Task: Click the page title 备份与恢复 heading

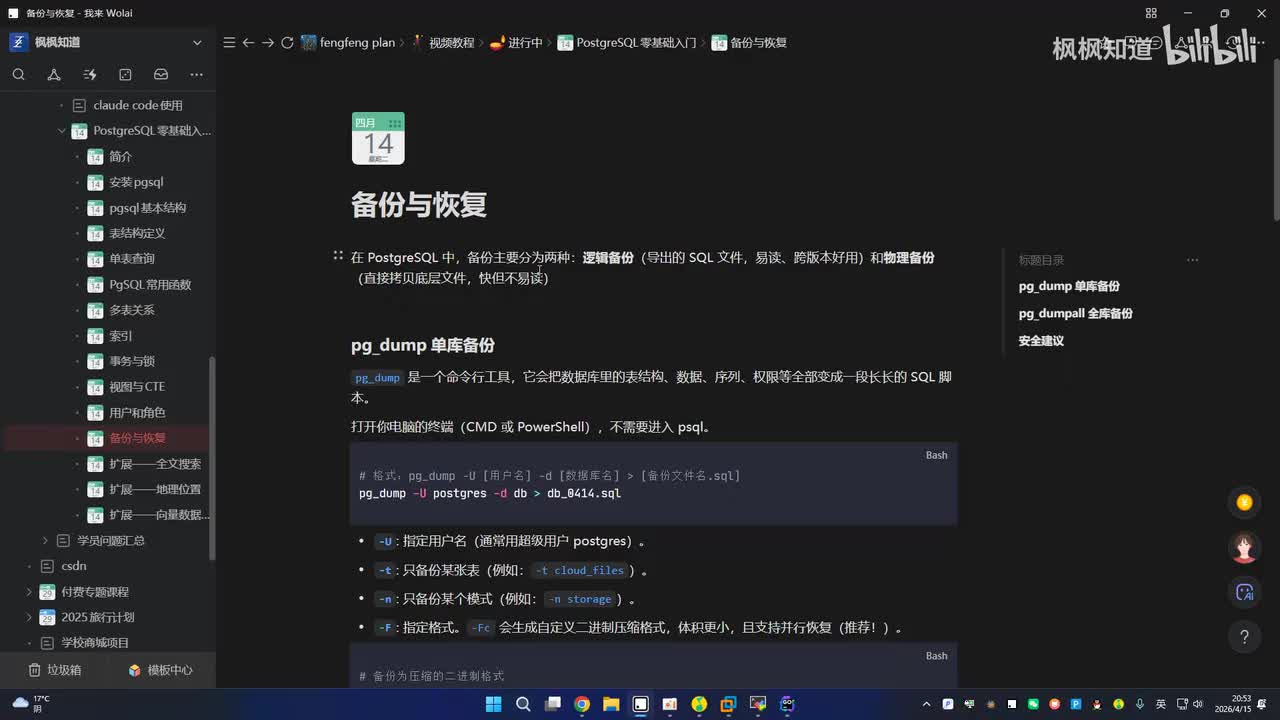Action: point(419,204)
